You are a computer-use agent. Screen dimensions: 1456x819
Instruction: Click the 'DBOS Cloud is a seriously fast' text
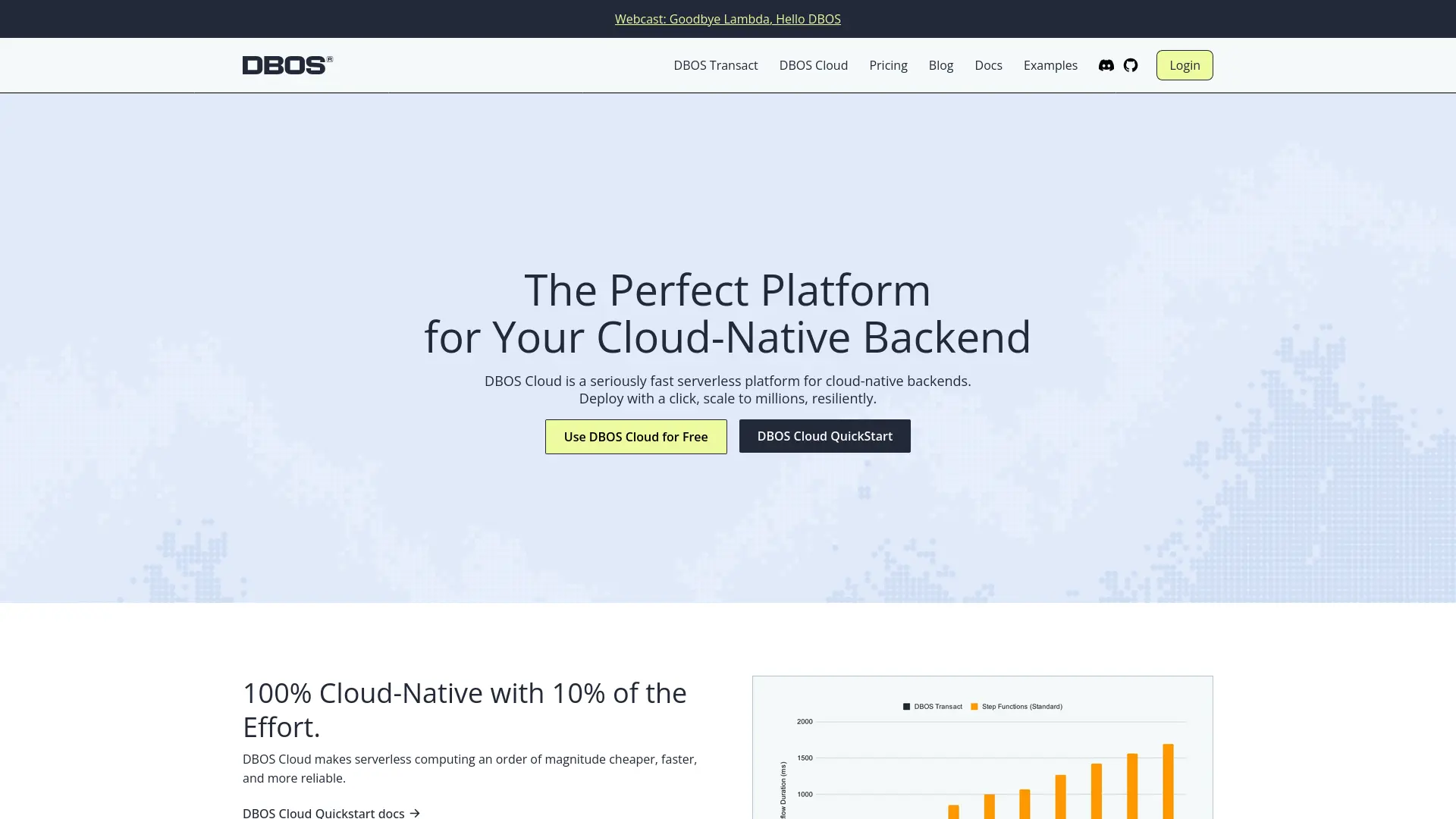coord(728,390)
